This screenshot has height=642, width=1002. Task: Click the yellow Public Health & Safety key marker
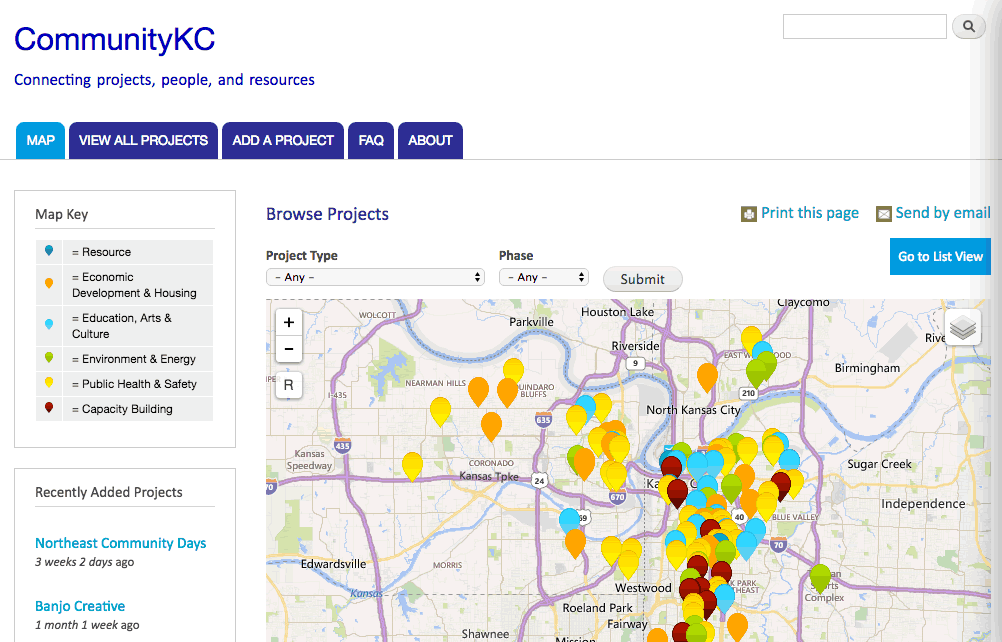pyautogui.click(x=49, y=383)
